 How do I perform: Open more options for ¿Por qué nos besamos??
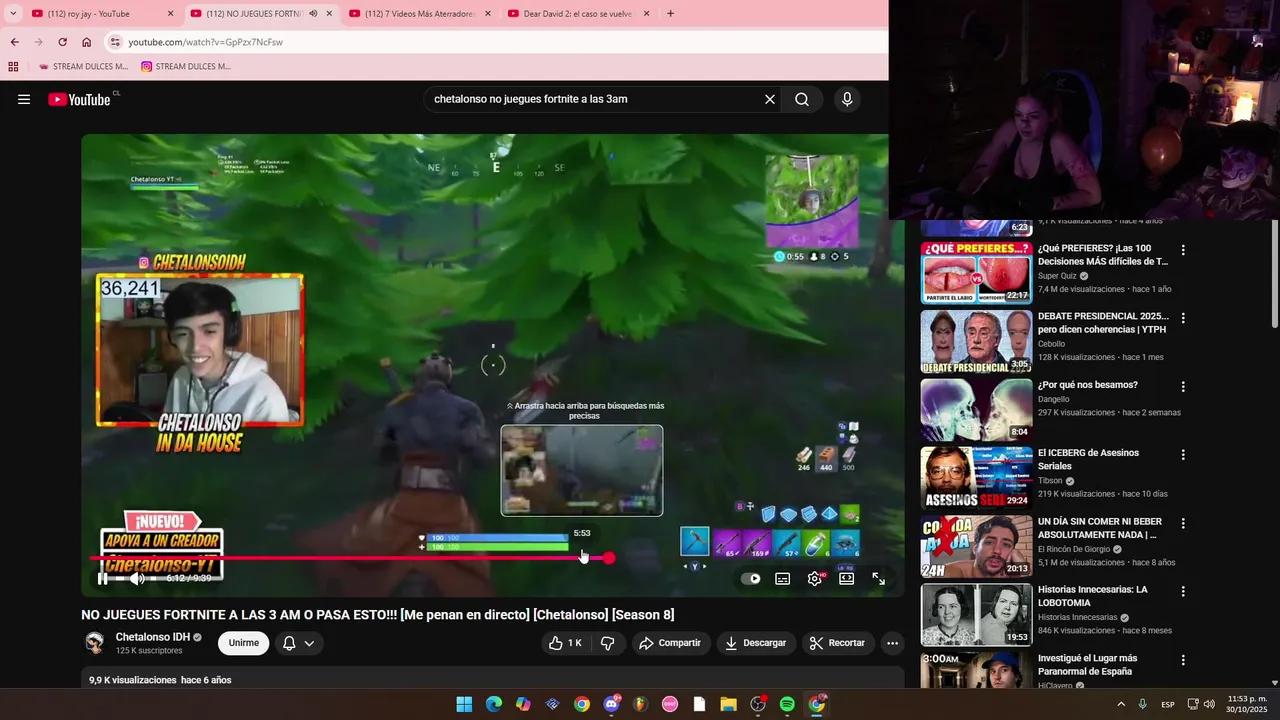[1183, 387]
